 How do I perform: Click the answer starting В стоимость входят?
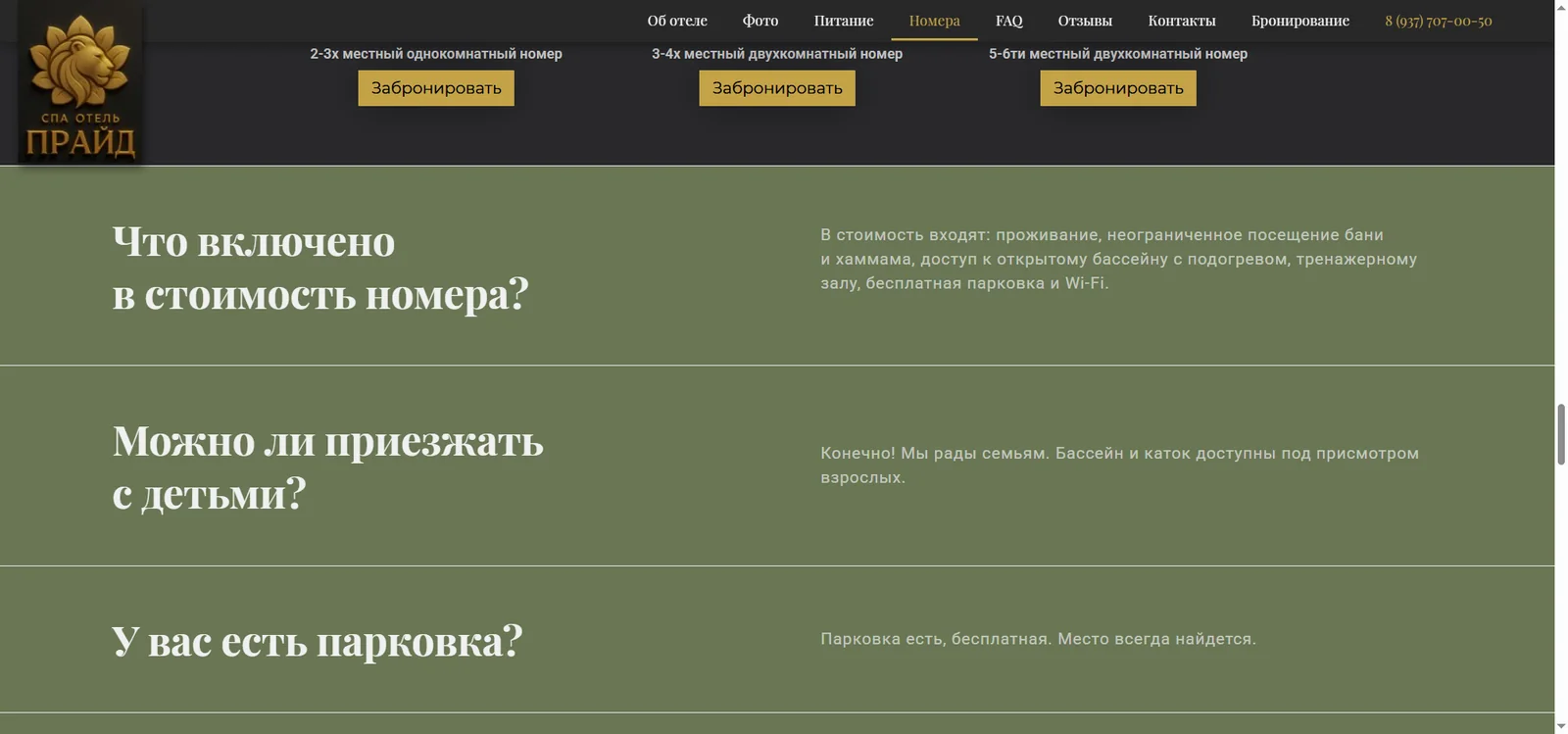tap(1119, 259)
